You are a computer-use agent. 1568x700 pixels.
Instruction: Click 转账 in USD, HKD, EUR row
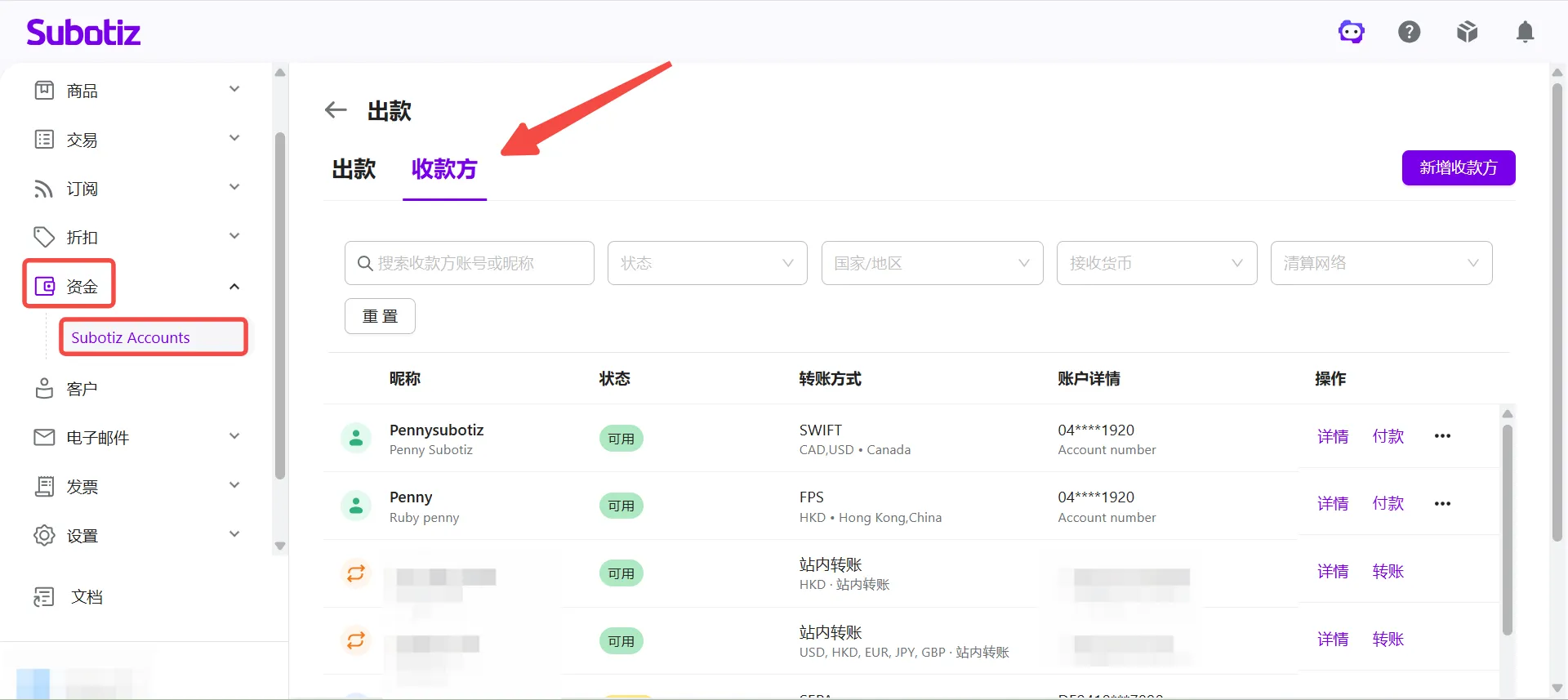[x=1388, y=640]
